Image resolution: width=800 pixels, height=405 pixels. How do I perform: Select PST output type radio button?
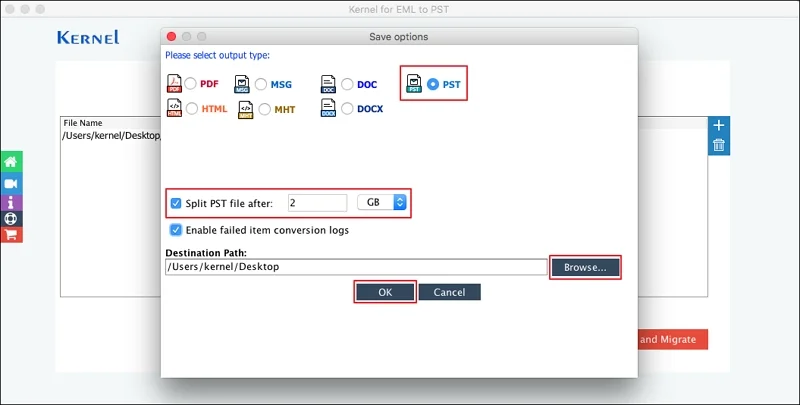(433, 84)
